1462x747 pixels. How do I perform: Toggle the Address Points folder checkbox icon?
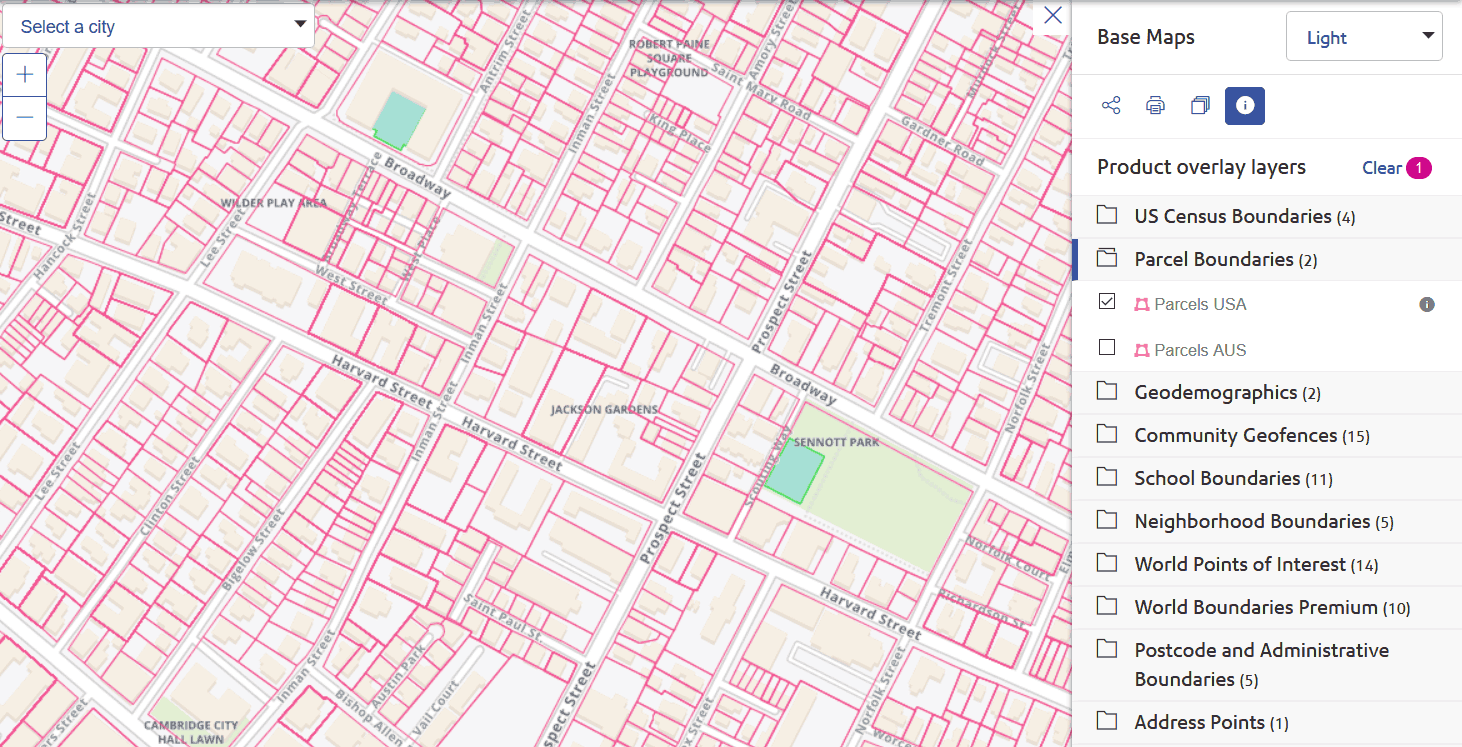1107,721
